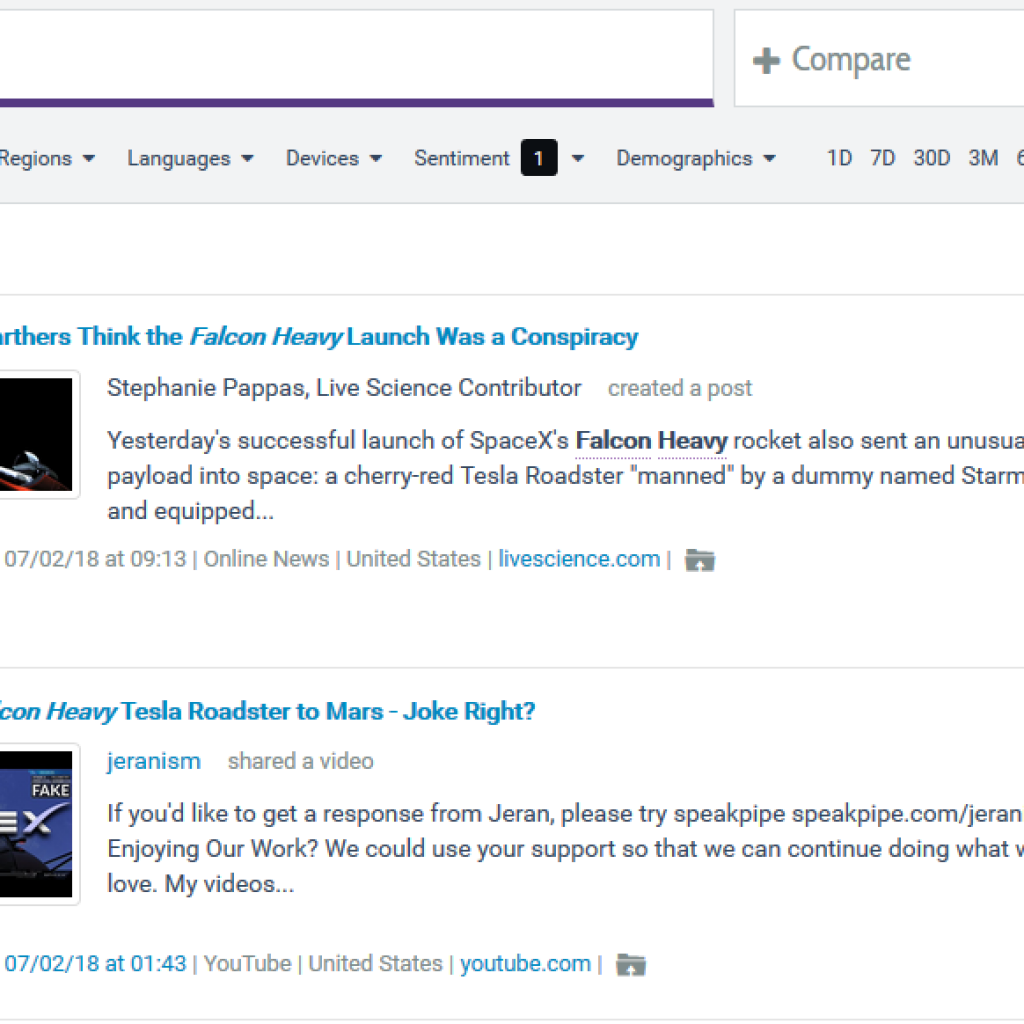Image resolution: width=1024 pixels, height=1024 pixels.
Task: Click United States on the livescience.com row
Action: coord(413,559)
